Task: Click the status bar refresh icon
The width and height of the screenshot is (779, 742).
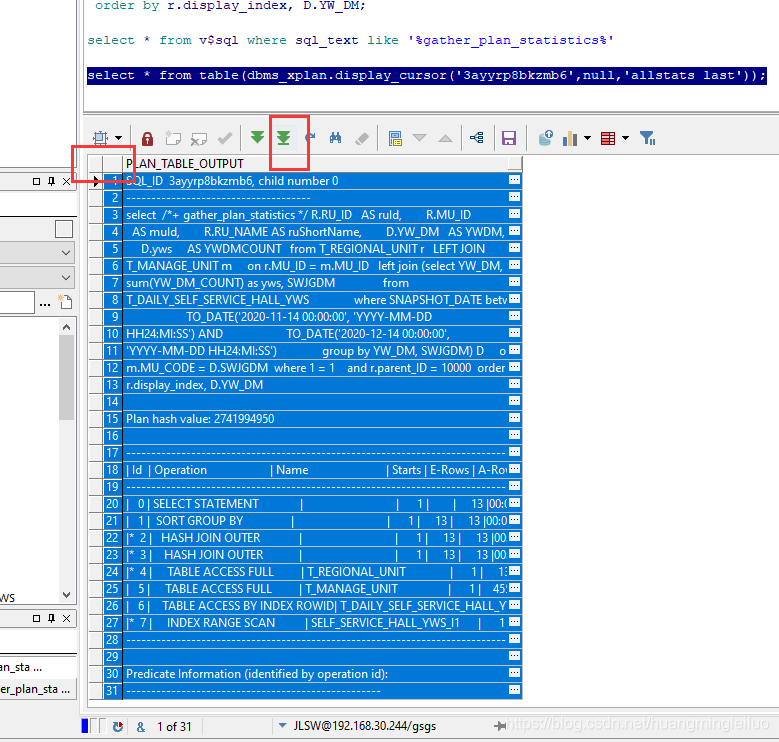Action: pyautogui.click(x=118, y=727)
